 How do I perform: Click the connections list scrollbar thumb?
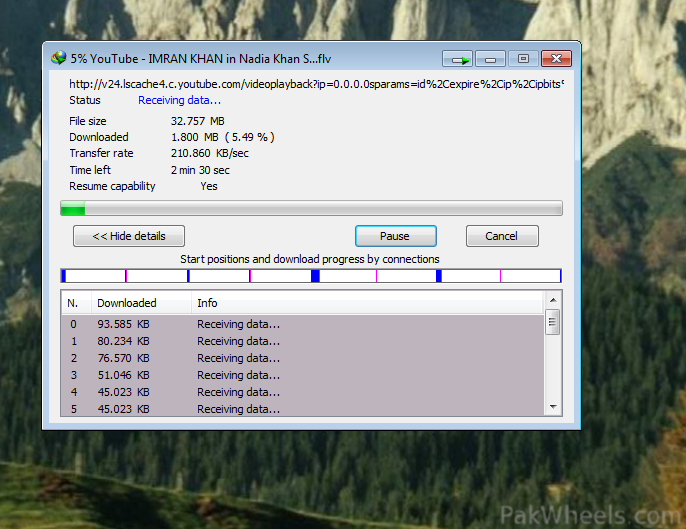(x=552, y=322)
